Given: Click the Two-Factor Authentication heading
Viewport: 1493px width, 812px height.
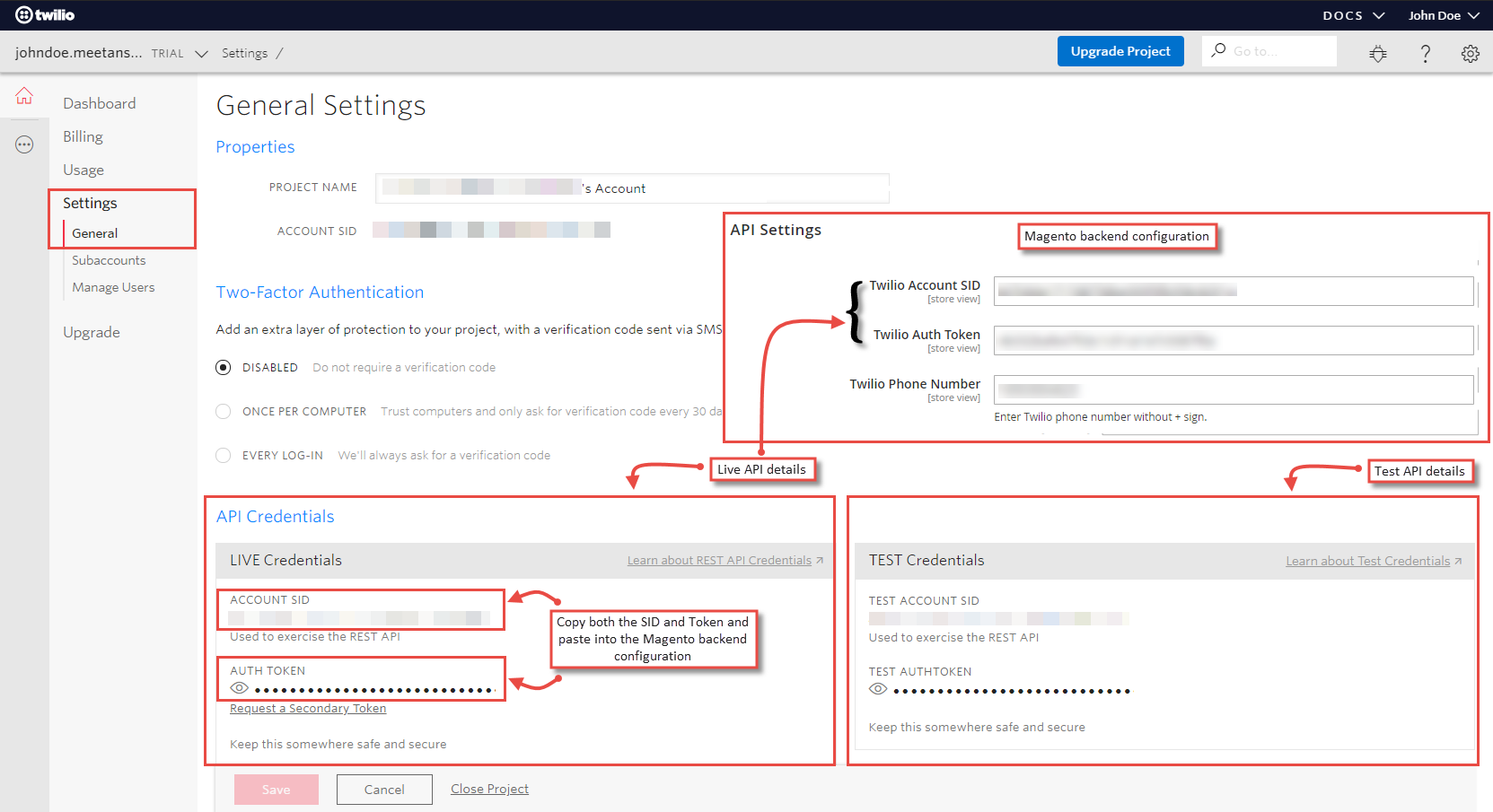Looking at the screenshot, I should pyautogui.click(x=320, y=292).
